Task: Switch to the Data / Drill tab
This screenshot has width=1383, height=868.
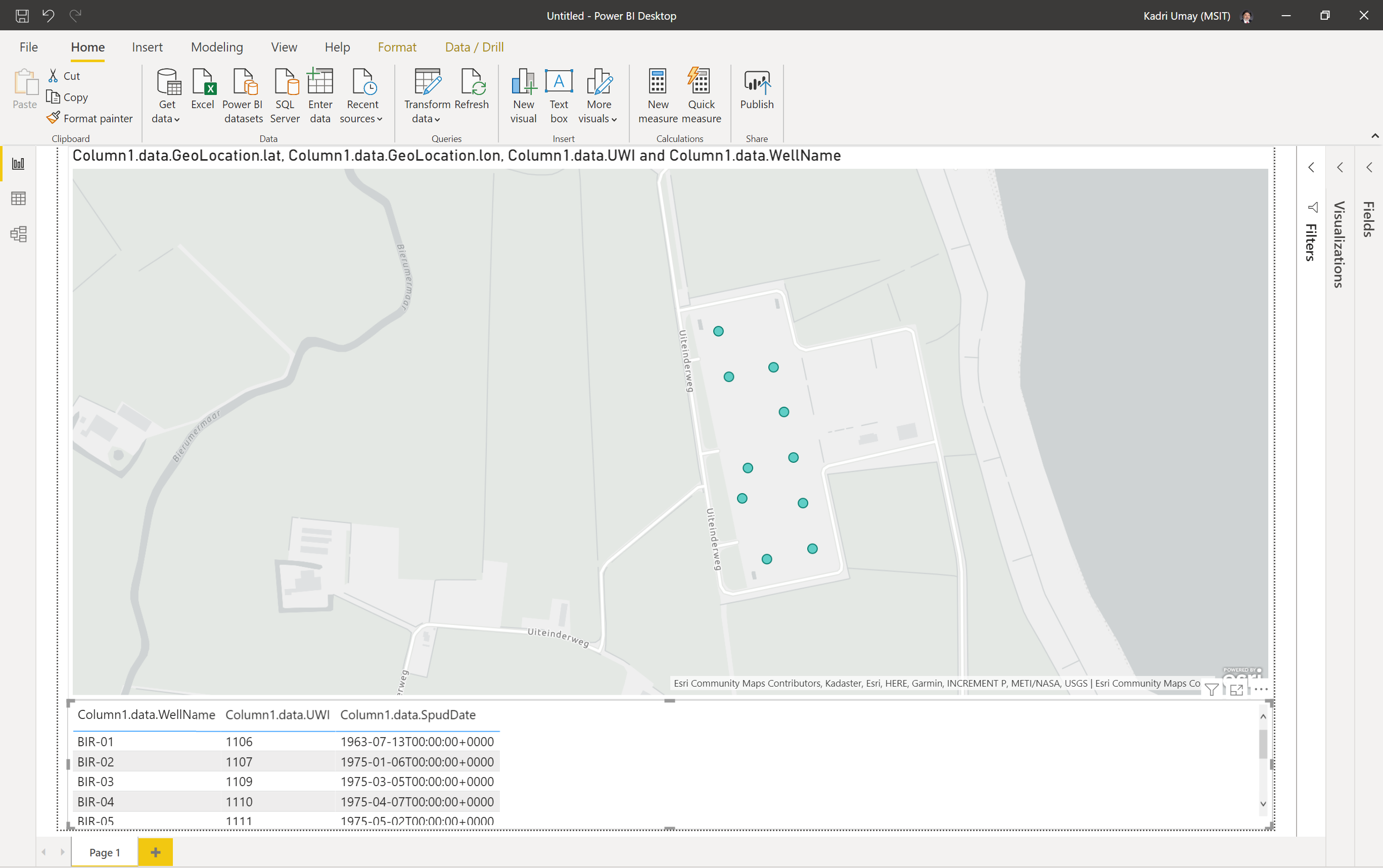Action: [x=474, y=47]
